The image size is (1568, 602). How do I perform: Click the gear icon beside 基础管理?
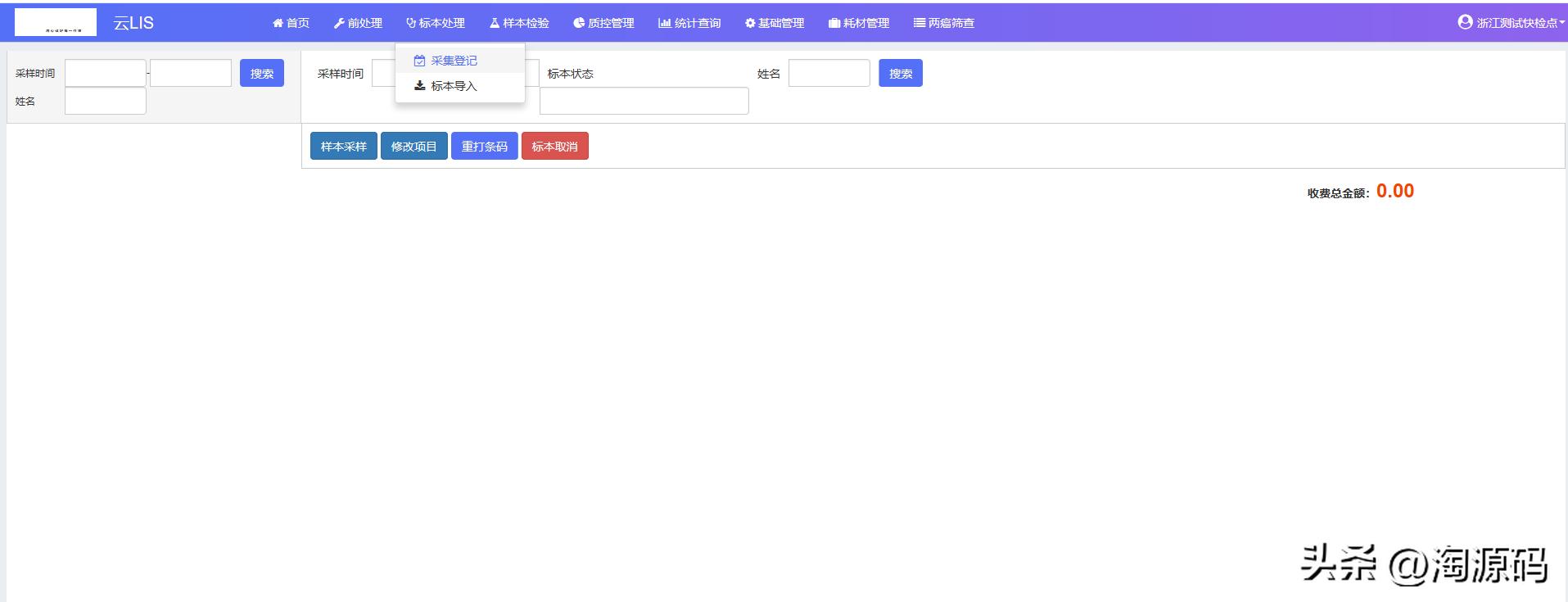pyautogui.click(x=750, y=23)
